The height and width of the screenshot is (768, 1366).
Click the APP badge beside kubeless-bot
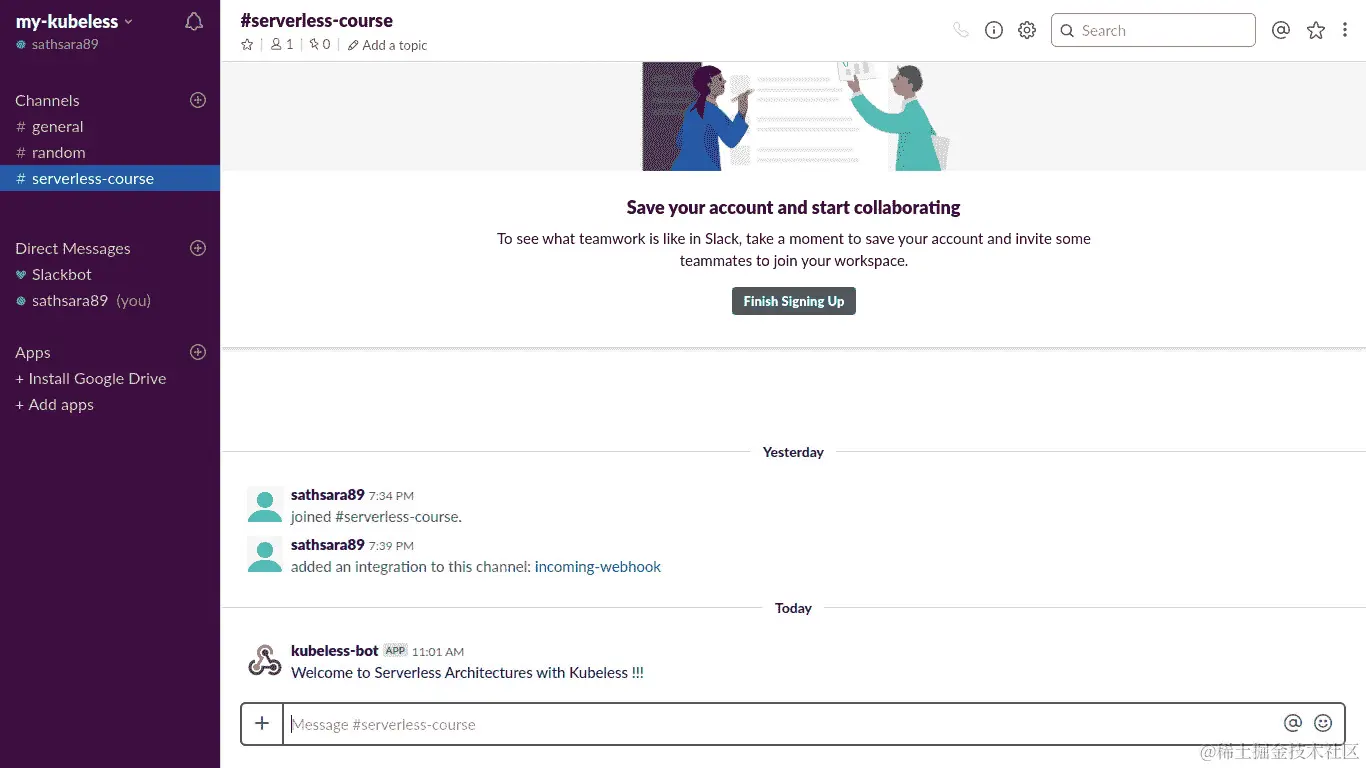(x=395, y=650)
